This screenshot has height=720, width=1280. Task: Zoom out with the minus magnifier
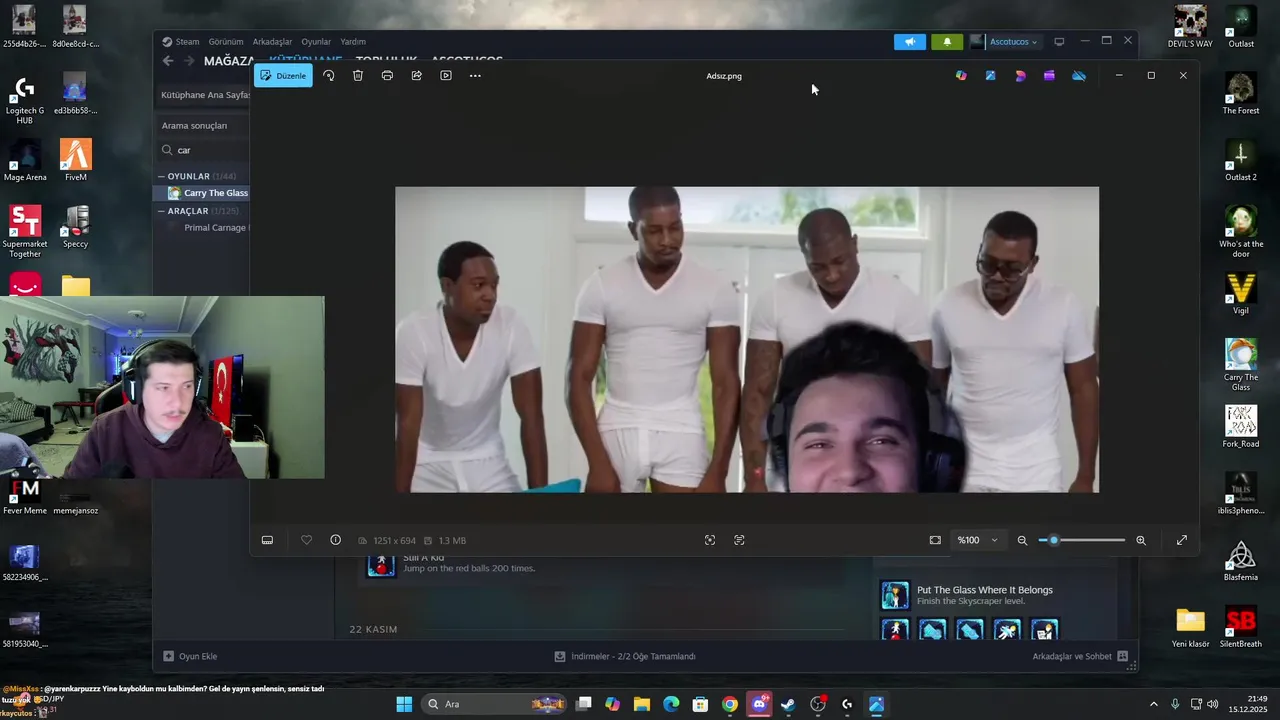coord(1022,540)
